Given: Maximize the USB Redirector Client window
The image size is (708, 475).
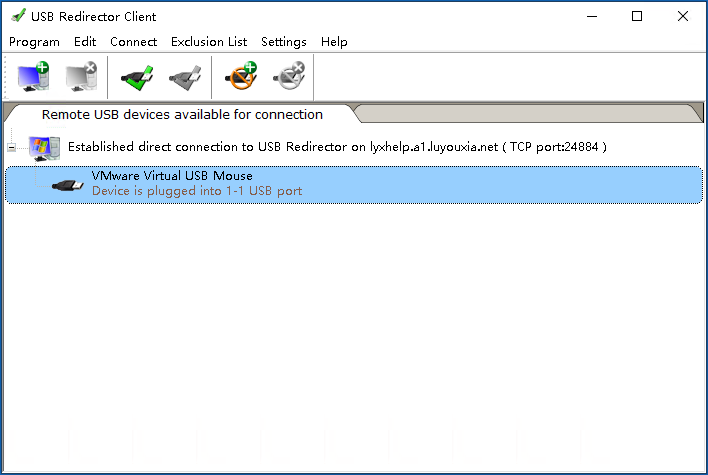Looking at the screenshot, I should click(637, 16).
